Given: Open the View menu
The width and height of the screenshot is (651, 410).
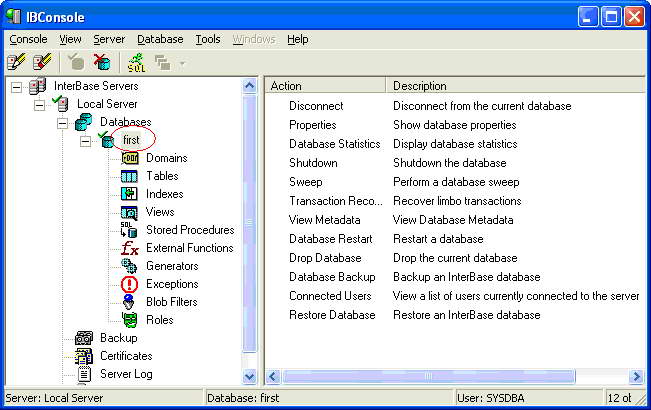Looking at the screenshot, I should [x=70, y=39].
